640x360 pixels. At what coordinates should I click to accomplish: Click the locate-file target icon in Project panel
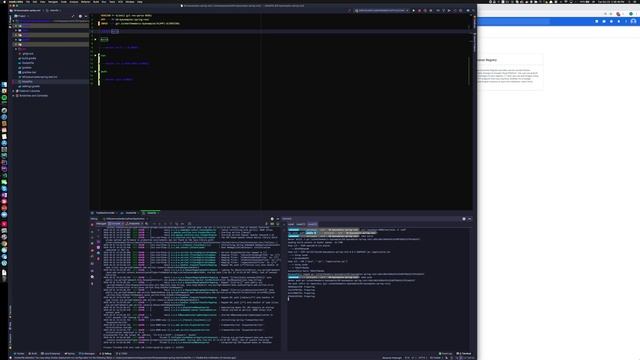pos(73,16)
